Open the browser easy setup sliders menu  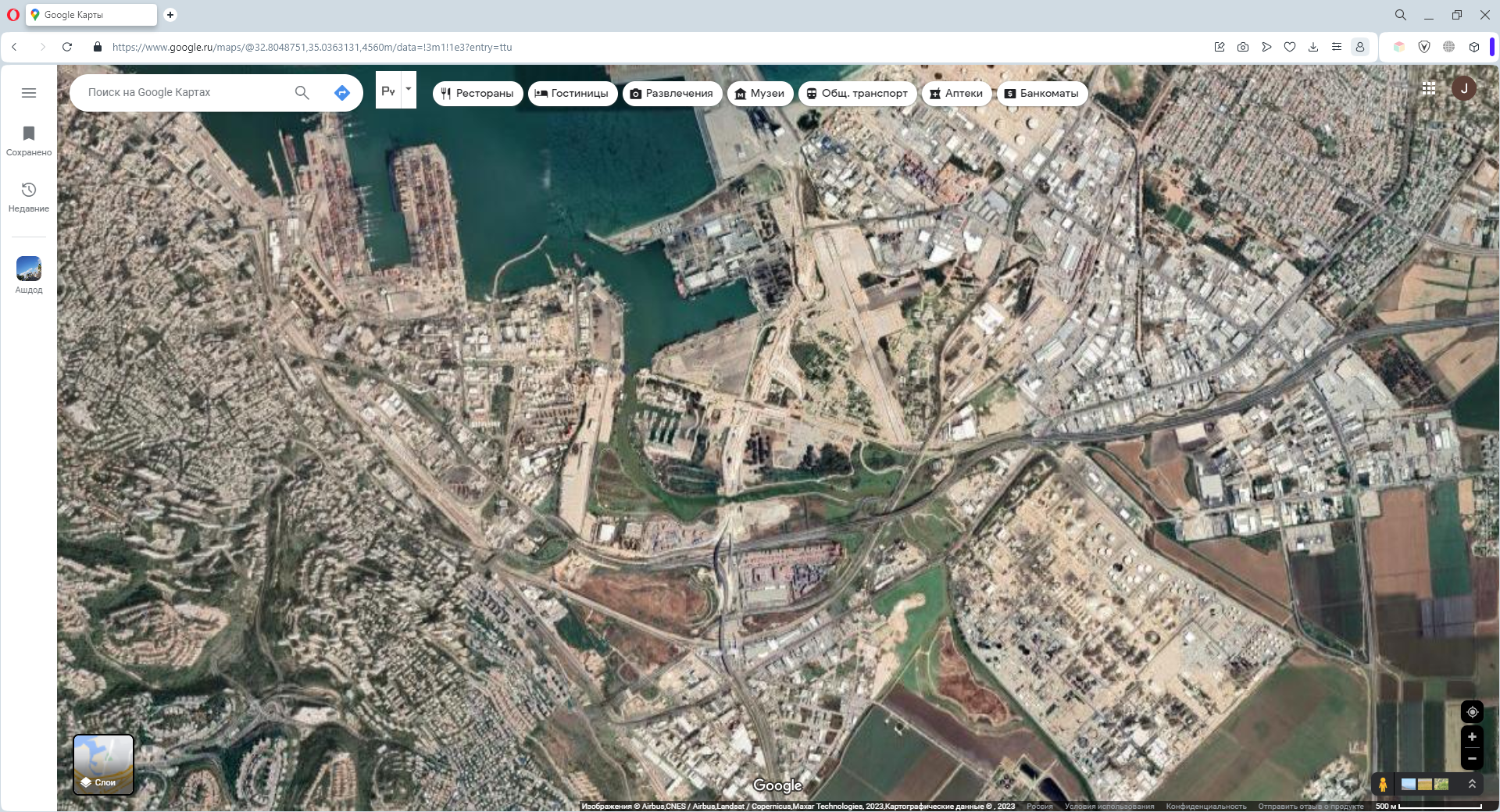[x=1337, y=47]
